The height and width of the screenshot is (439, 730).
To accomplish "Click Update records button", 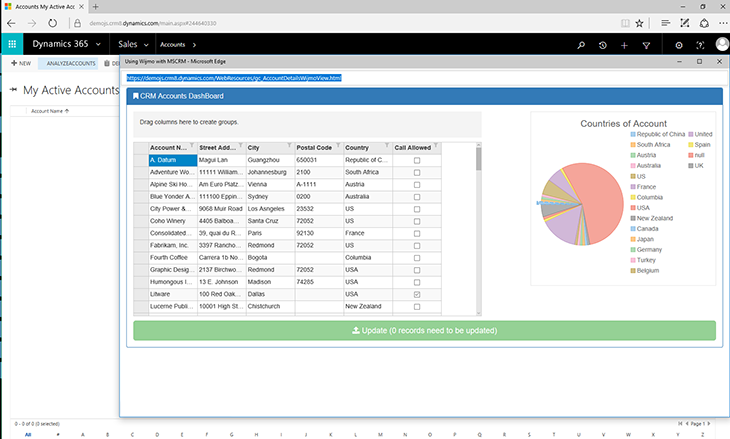I will click(x=425, y=331).
